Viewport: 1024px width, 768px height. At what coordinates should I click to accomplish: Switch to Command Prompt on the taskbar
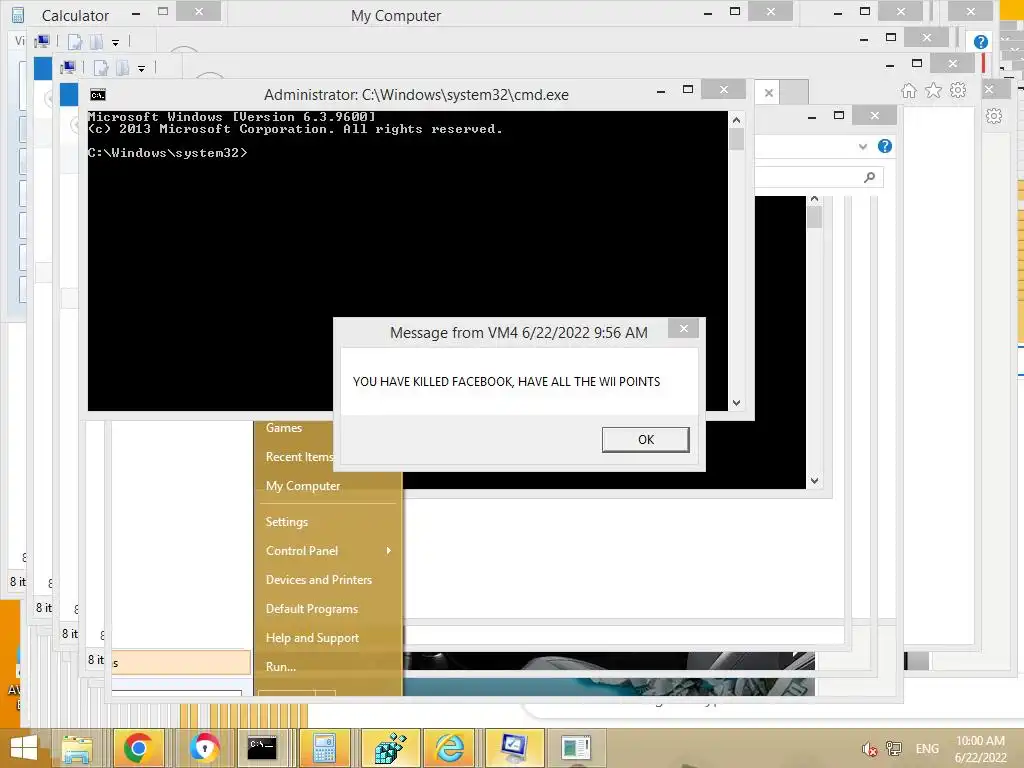(261, 748)
